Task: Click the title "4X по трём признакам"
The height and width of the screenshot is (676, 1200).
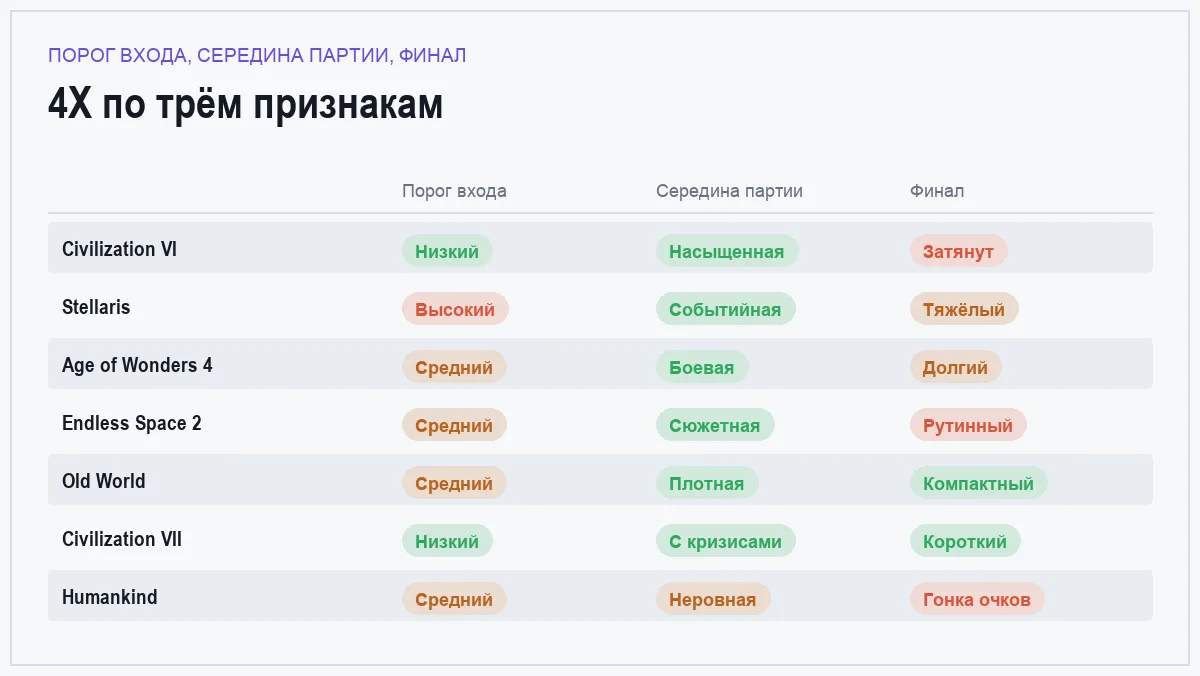Action: point(245,105)
